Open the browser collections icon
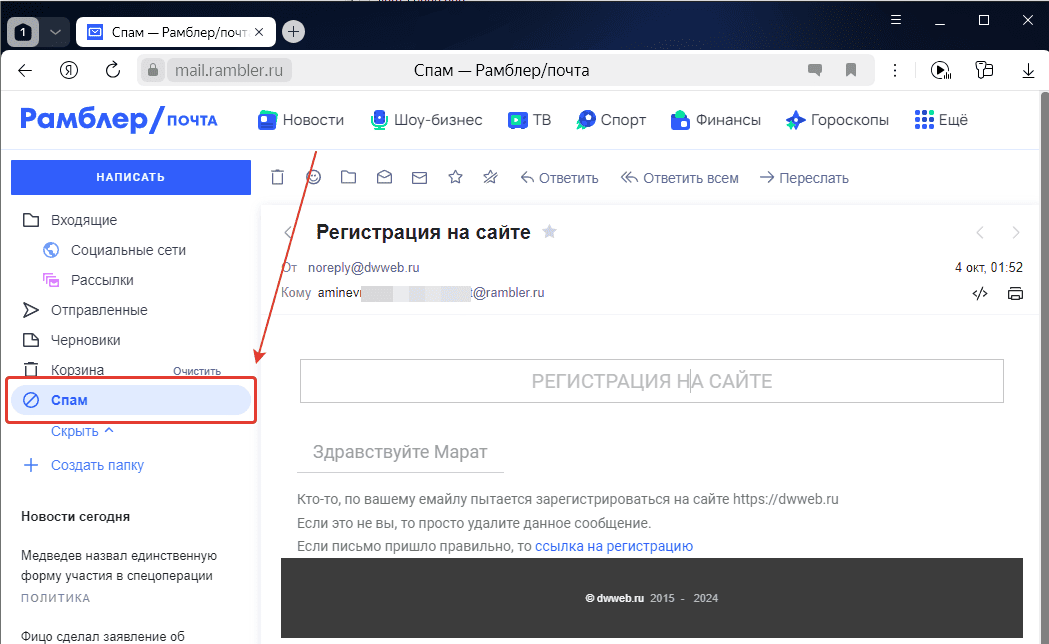The height and width of the screenshot is (644, 1049). pos(984,70)
